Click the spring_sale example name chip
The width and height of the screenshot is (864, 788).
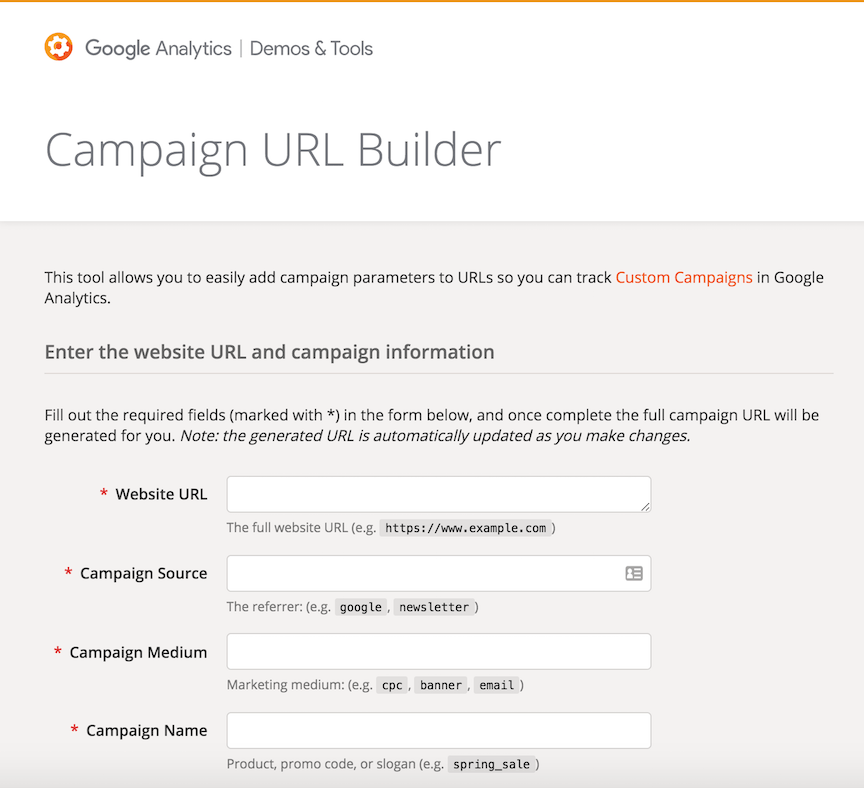pos(491,763)
